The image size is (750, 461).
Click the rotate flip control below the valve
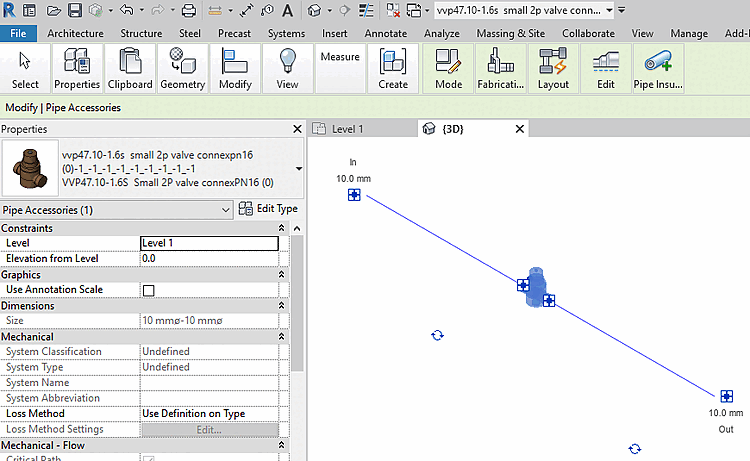437,335
